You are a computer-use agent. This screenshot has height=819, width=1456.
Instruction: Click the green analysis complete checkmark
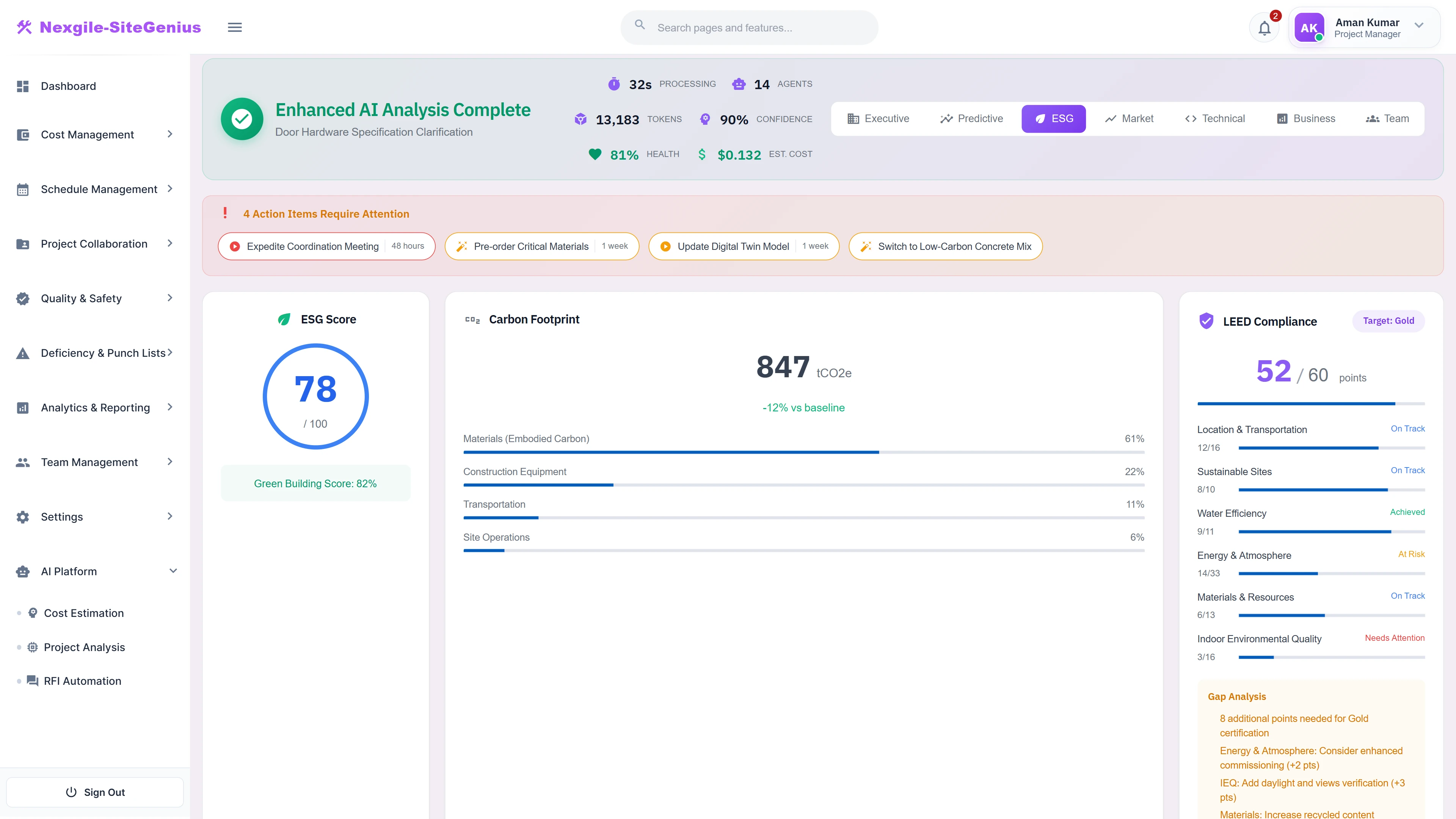(x=242, y=119)
